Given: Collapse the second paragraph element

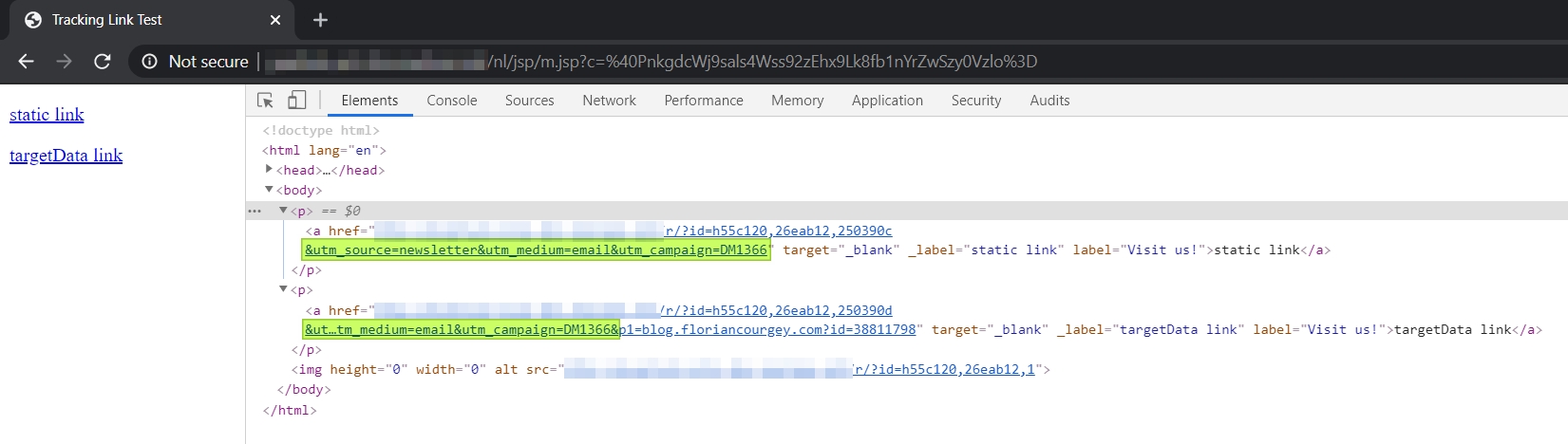Looking at the screenshot, I should 284,290.
